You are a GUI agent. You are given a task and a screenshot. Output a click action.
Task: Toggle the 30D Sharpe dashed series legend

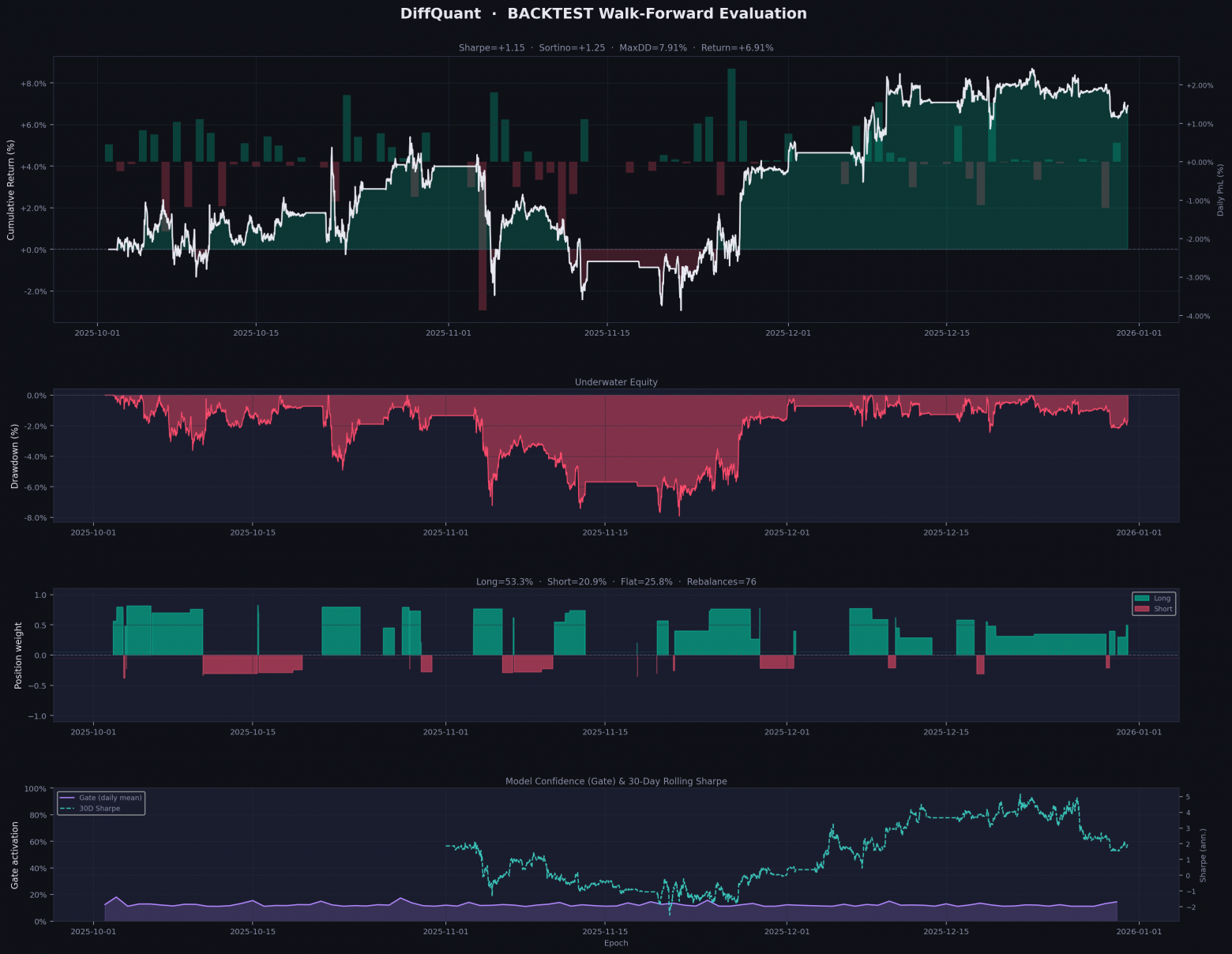coord(99,808)
